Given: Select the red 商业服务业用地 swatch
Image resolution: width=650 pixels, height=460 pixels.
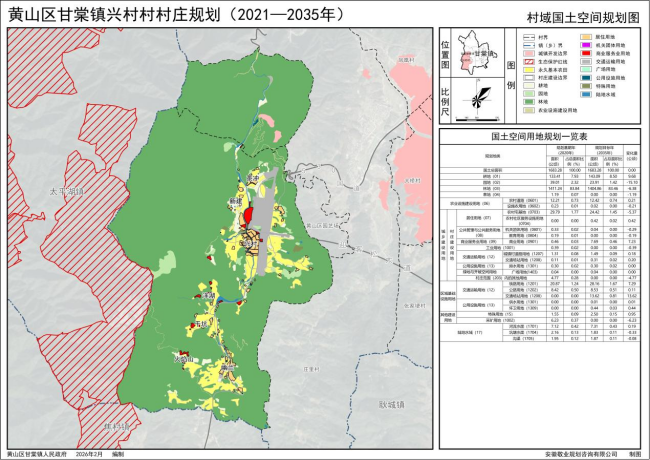Looking at the screenshot, I should click(586, 53).
